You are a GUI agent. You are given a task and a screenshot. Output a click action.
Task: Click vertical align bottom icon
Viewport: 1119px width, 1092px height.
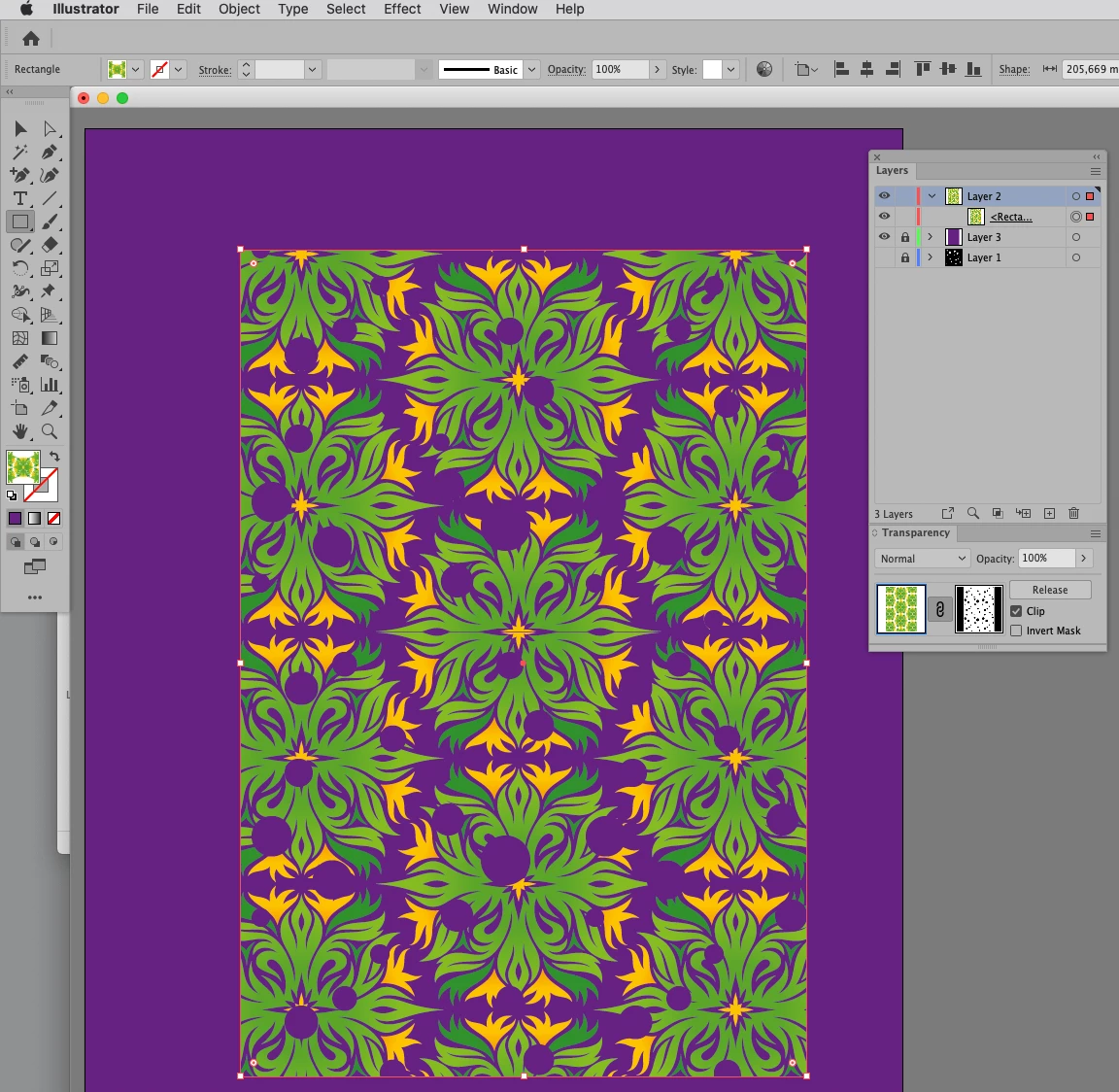pyautogui.click(x=972, y=69)
